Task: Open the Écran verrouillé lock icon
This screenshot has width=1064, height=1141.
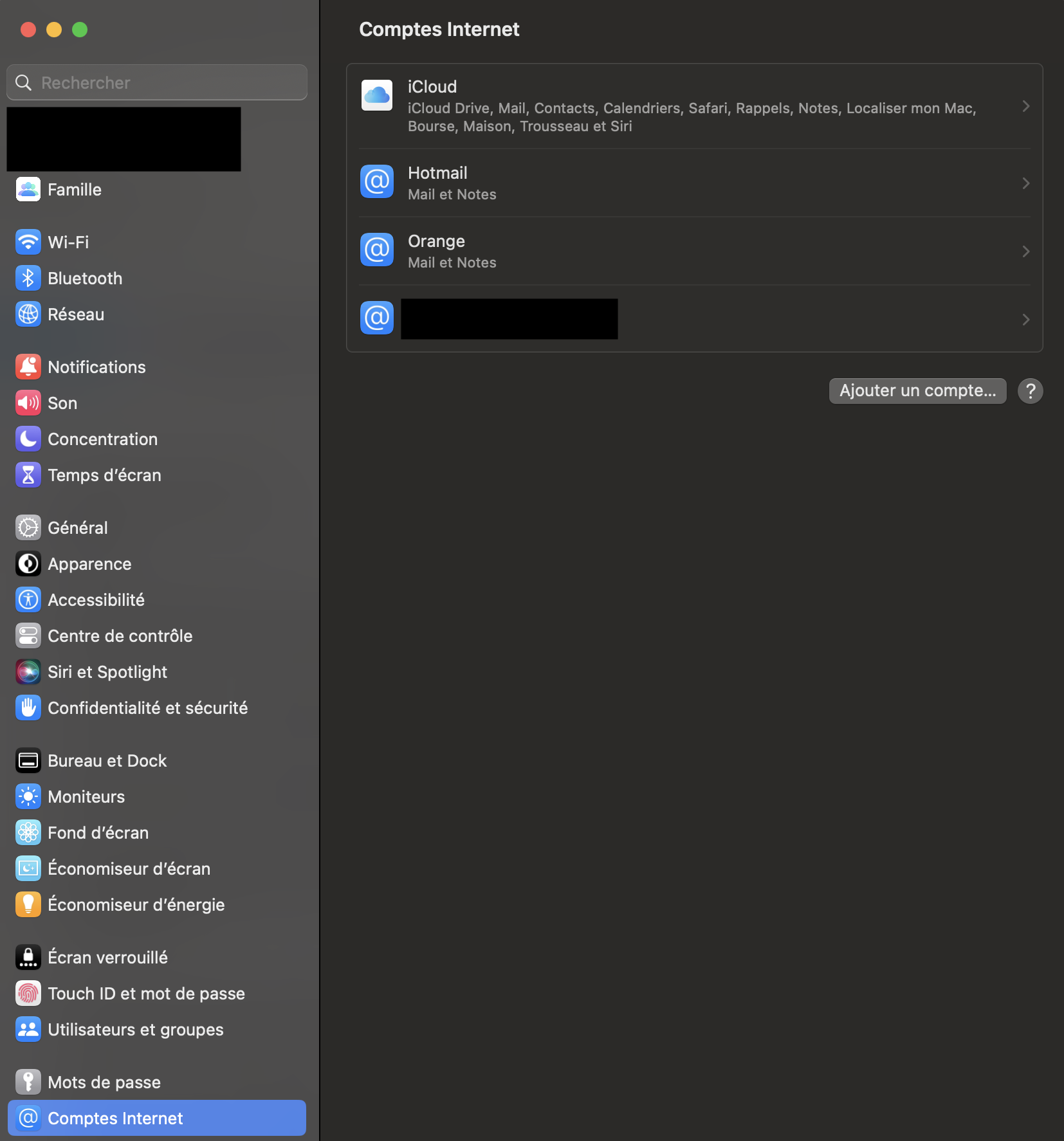Action: tap(28, 958)
